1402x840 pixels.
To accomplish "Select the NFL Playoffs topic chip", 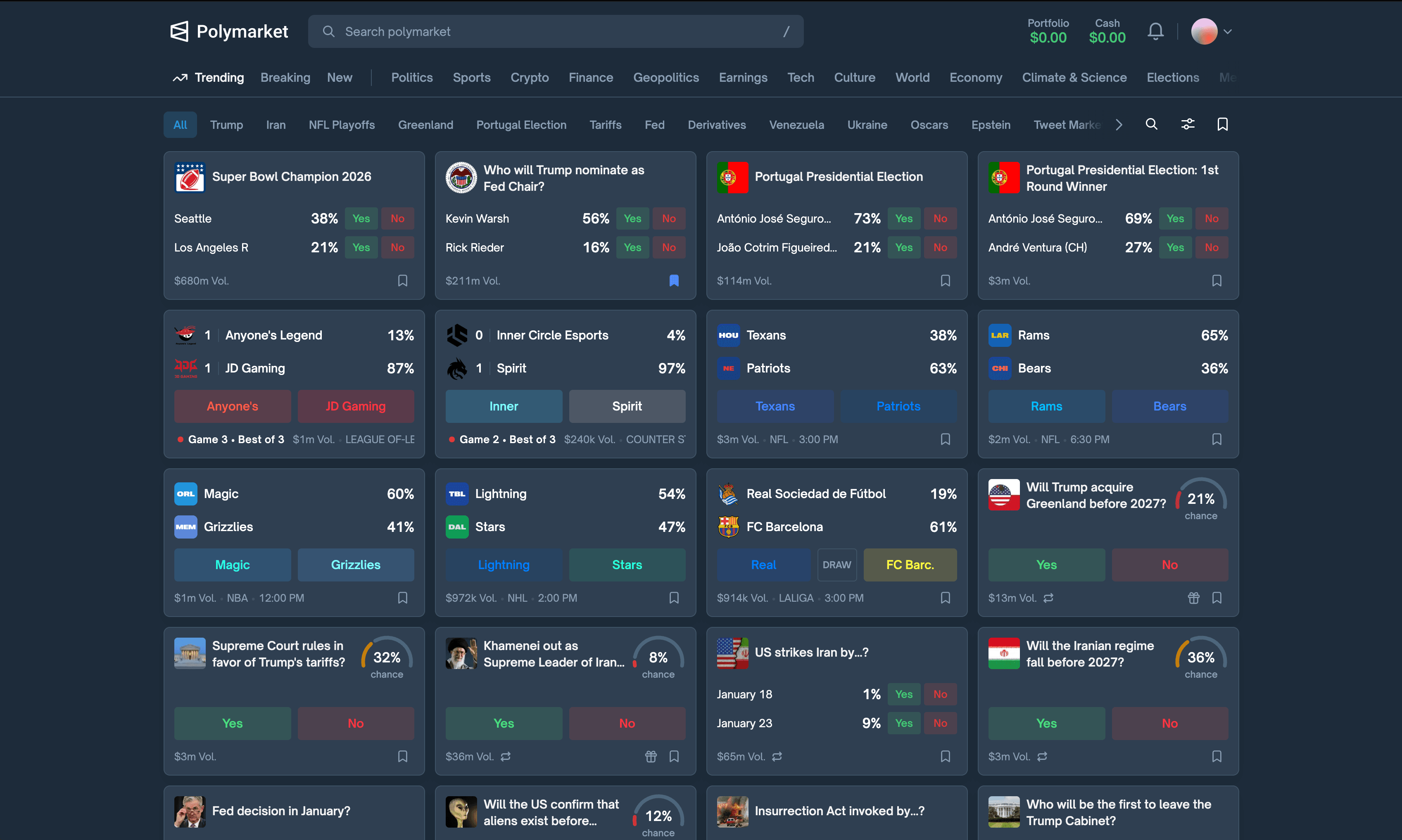I will [341, 125].
